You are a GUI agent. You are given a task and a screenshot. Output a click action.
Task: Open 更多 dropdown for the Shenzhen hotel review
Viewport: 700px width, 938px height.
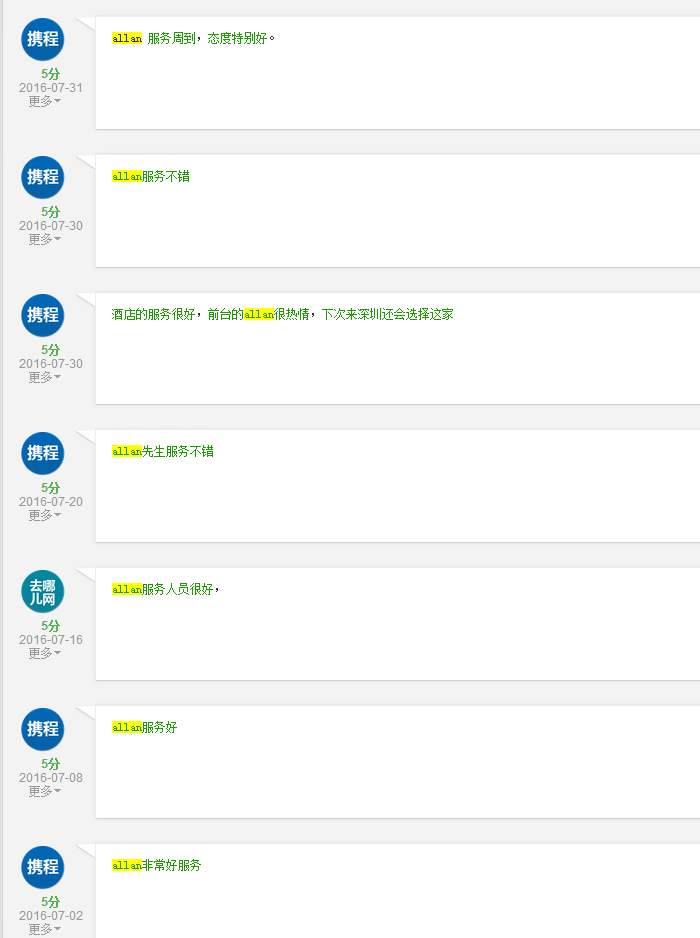tap(44, 377)
